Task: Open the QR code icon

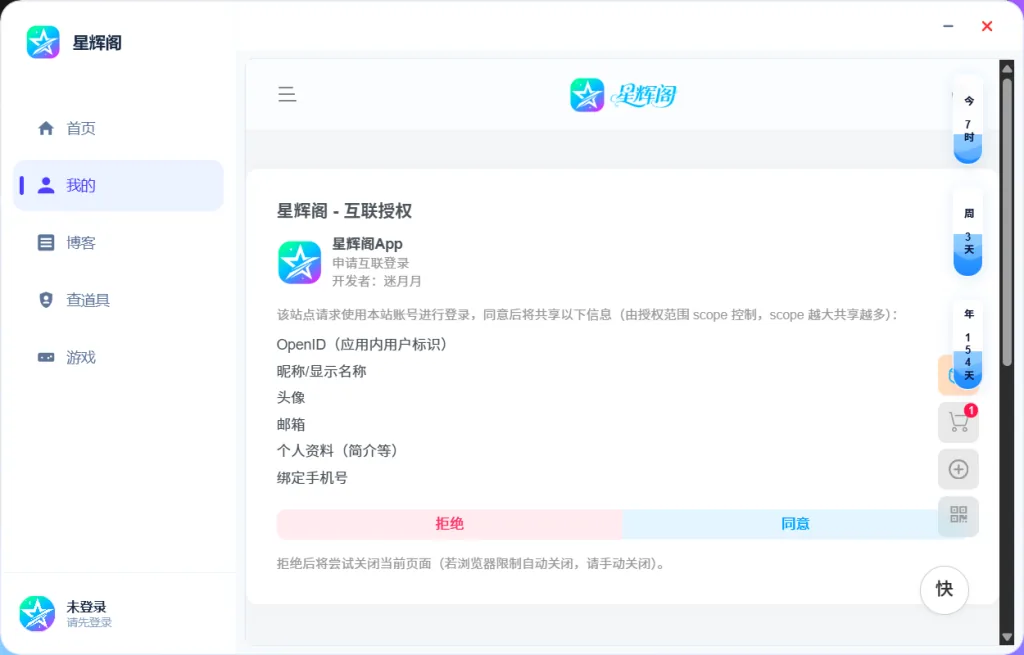Action: [x=958, y=515]
